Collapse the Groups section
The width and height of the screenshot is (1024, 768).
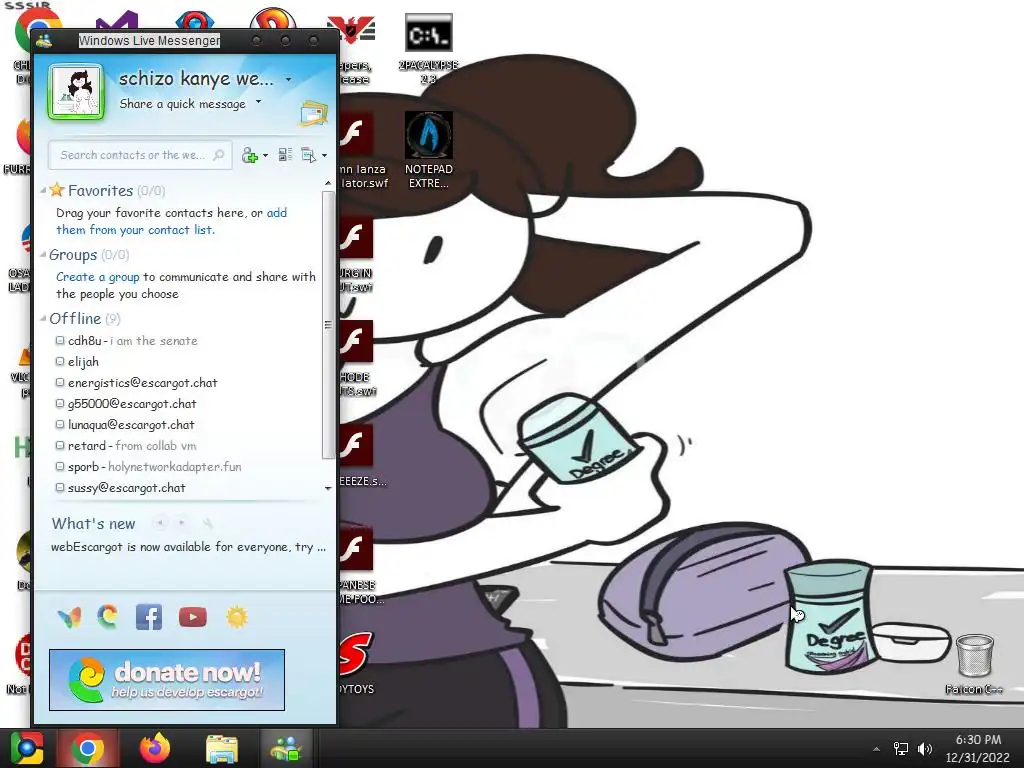point(43,255)
